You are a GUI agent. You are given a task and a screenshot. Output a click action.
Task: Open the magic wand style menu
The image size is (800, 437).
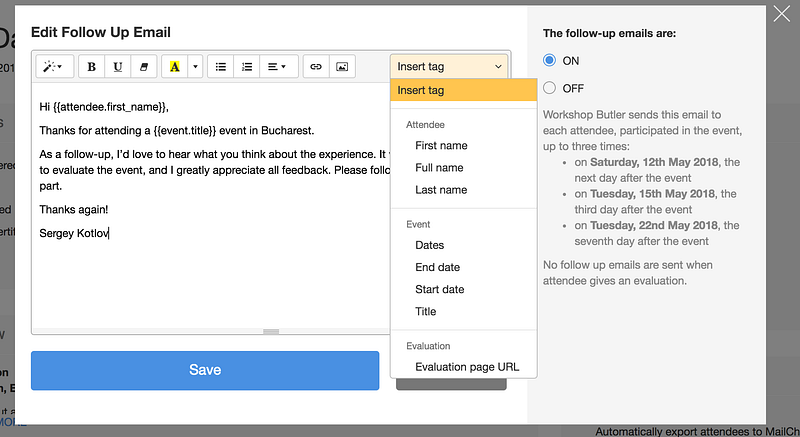click(x=55, y=67)
